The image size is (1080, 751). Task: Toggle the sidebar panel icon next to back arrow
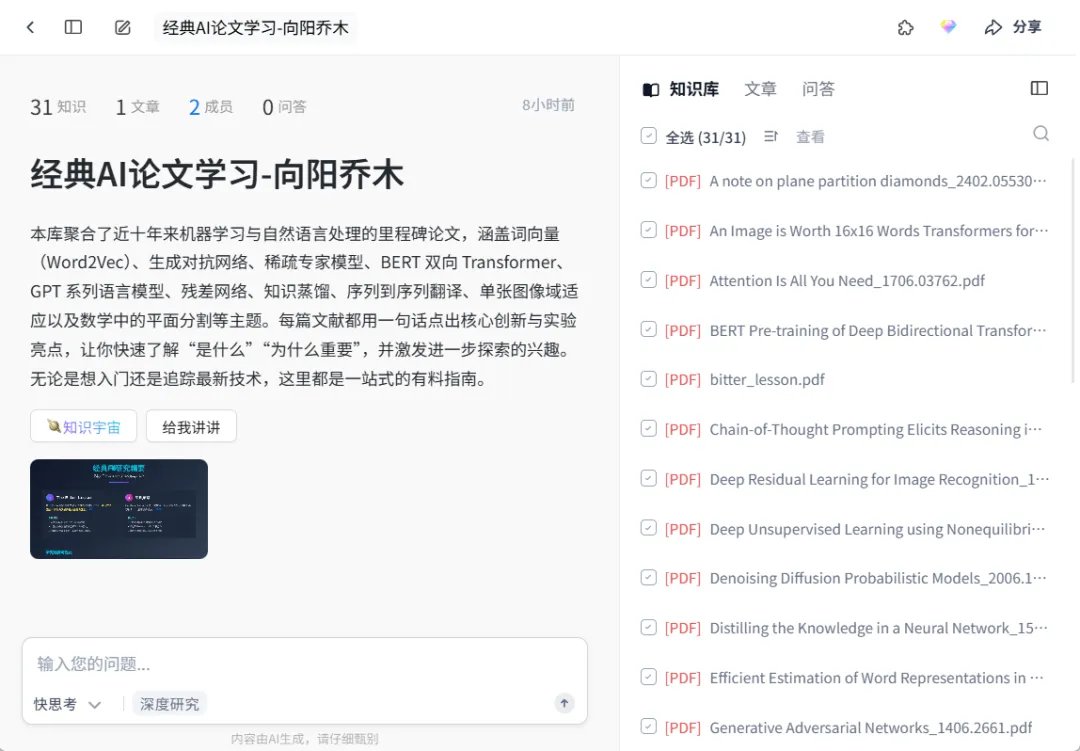[x=73, y=27]
